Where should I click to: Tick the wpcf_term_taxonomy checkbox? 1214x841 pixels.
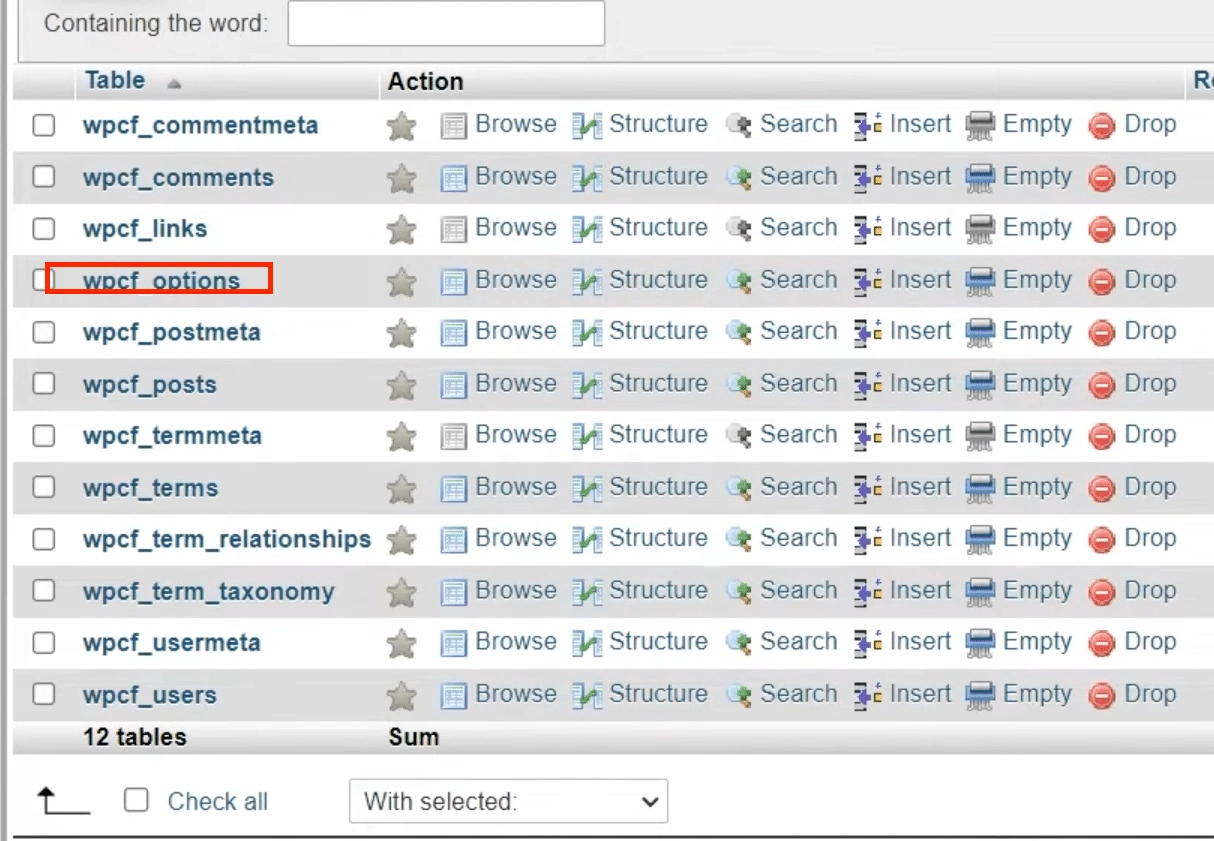coord(43,590)
